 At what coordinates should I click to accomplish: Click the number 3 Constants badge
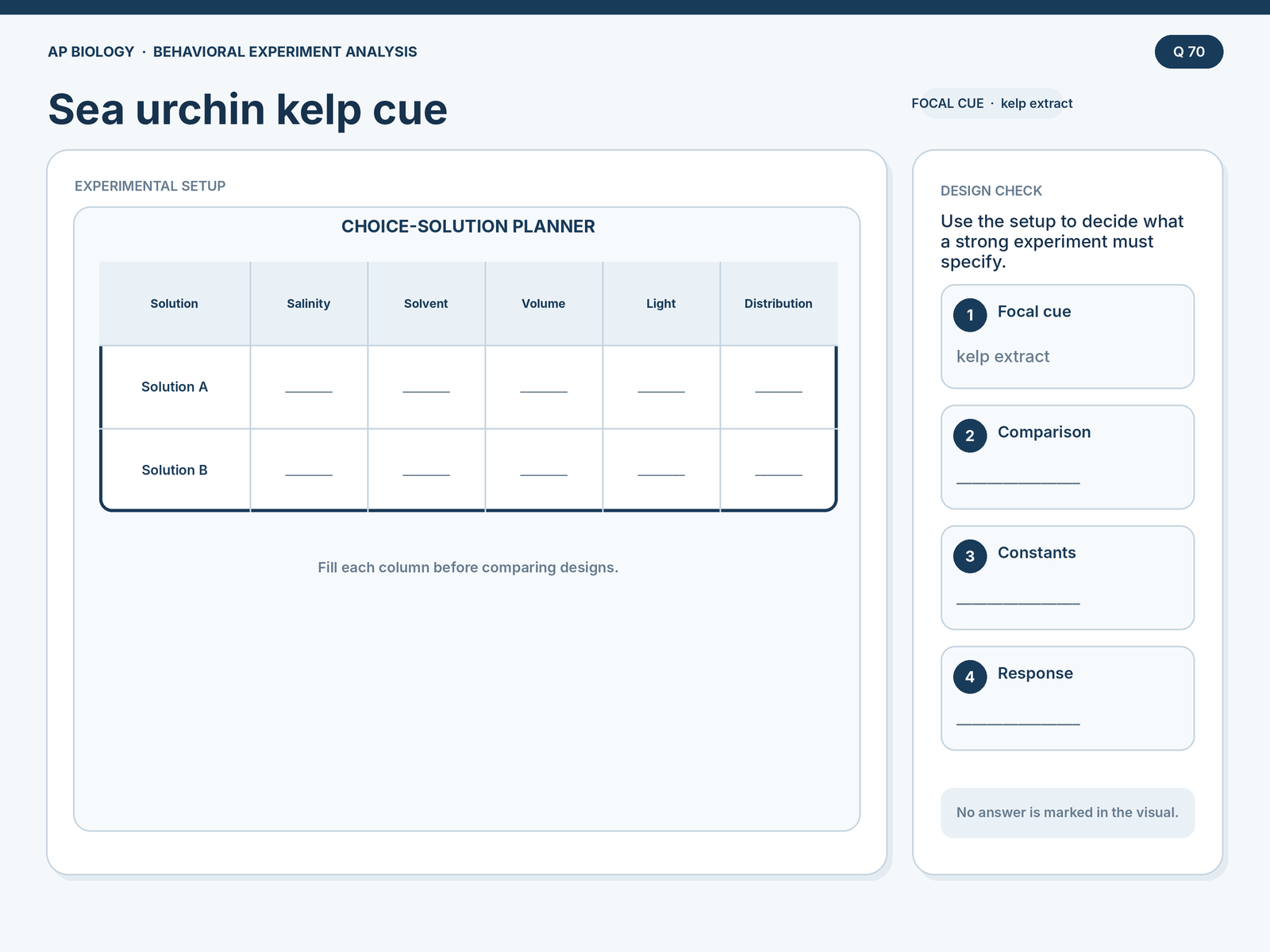coord(970,556)
